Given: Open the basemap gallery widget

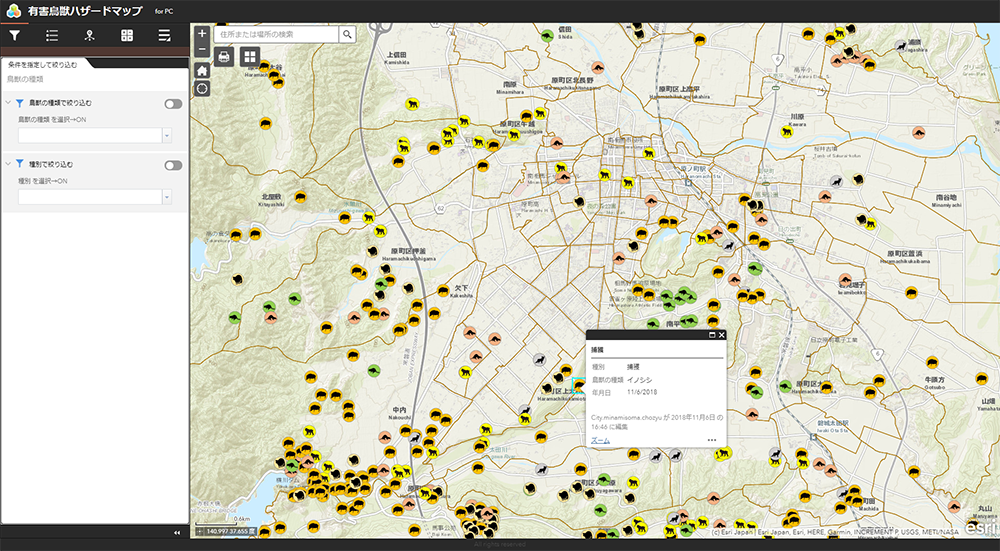Looking at the screenshot, I should (x=248, y=57).
